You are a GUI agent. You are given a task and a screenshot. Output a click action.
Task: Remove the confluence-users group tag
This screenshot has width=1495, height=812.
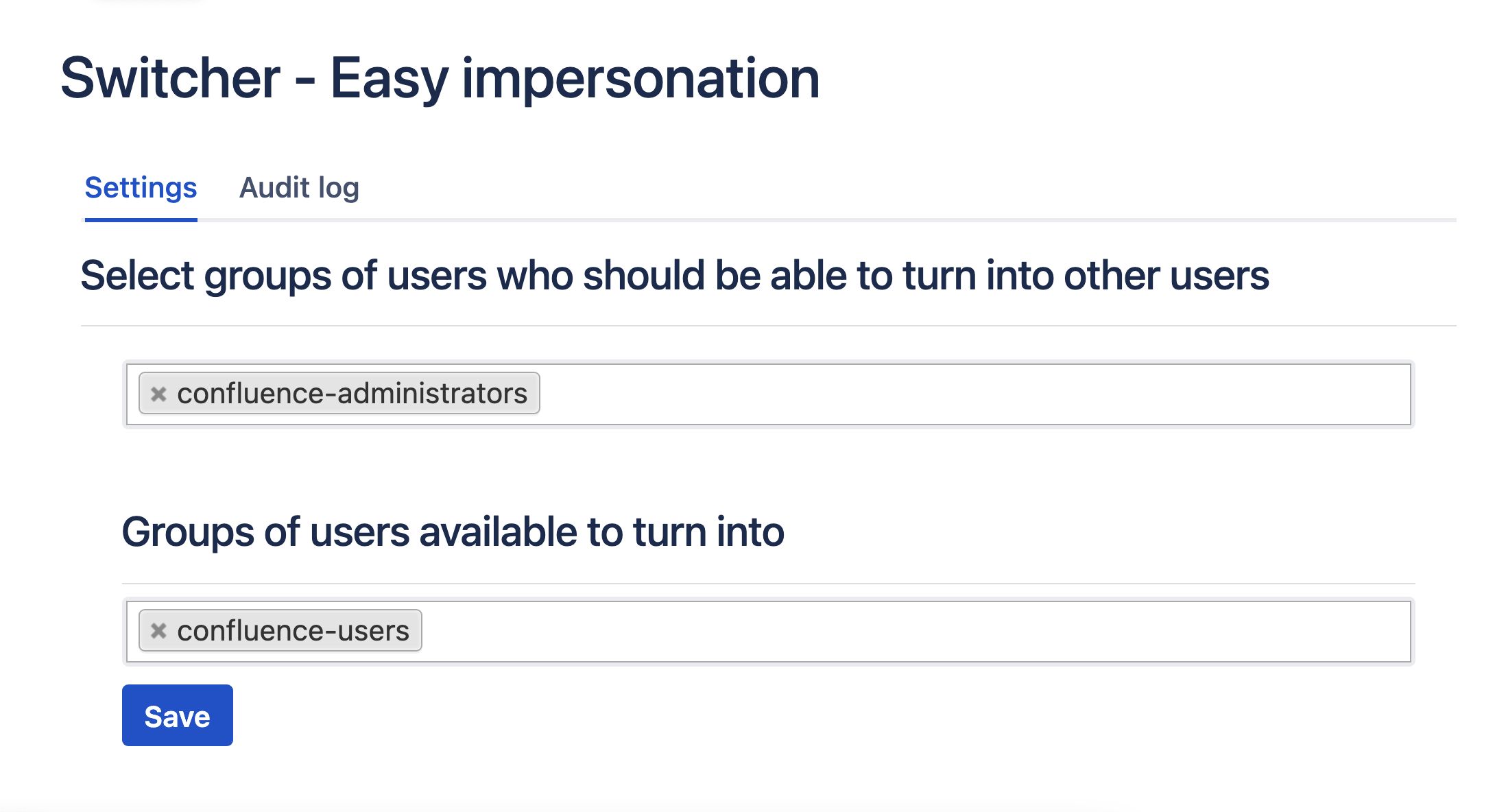158,630
